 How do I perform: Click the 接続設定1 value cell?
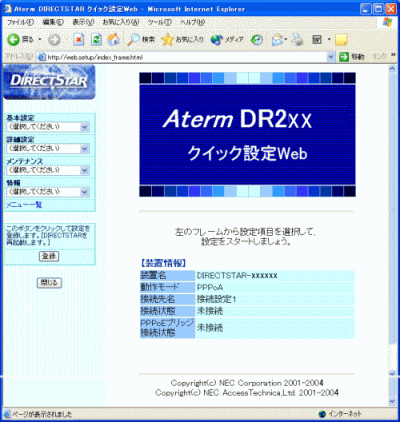[275, 299]
